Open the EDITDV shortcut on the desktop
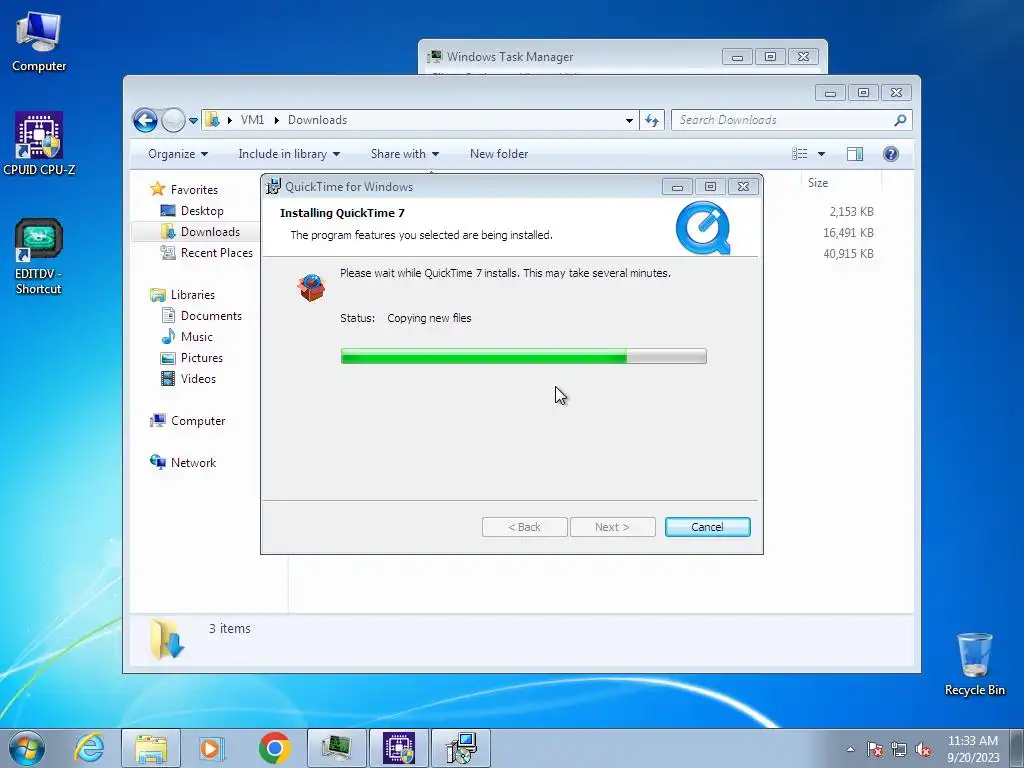Image resolution: width=1024 pixels, height=768 pixels. click(x=39, y=256)
